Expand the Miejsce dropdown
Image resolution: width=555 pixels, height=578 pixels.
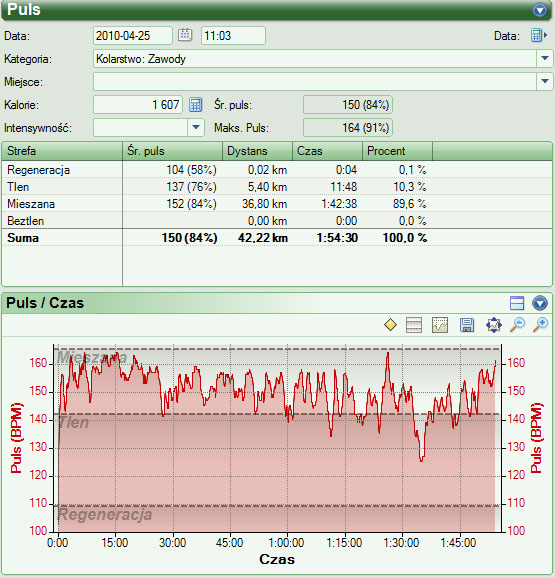(x=545, y=81)
